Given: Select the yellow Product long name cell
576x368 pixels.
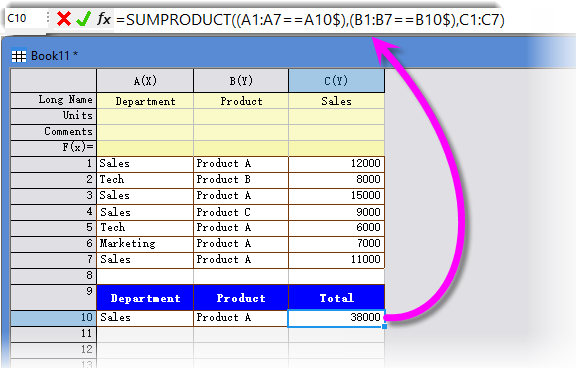Looking at the screenshot, I should [241, 101].
